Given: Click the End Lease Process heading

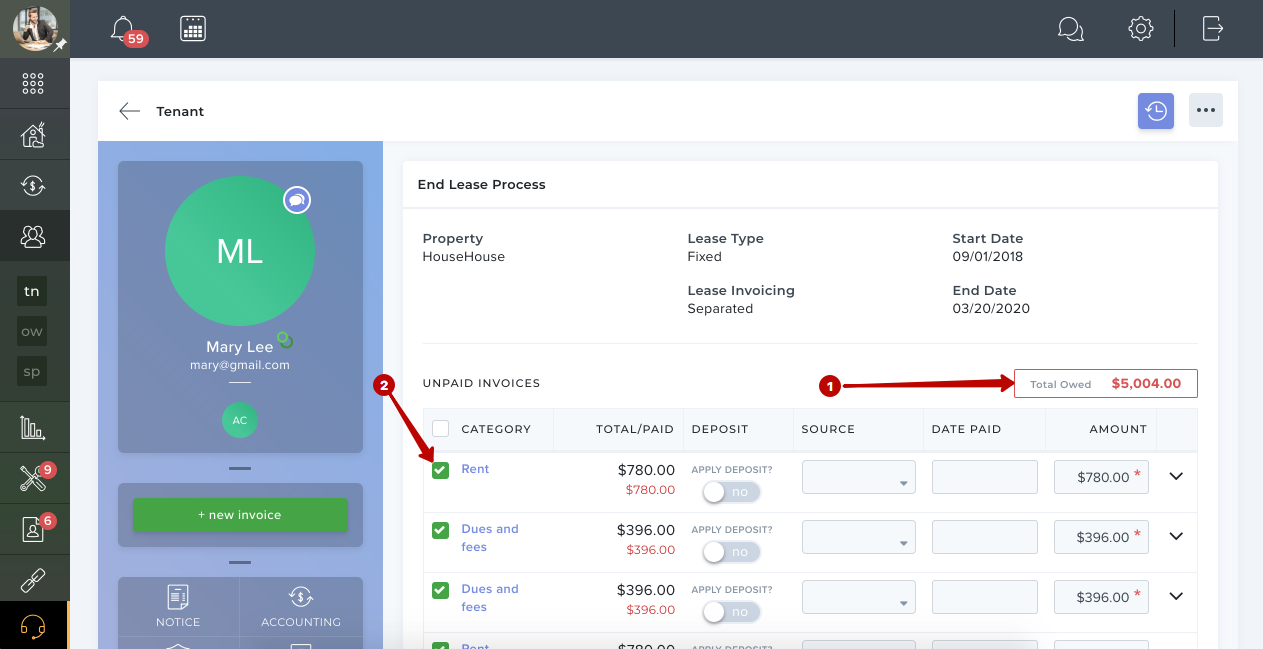Looking at the screenshot, I should pos(482,185).
